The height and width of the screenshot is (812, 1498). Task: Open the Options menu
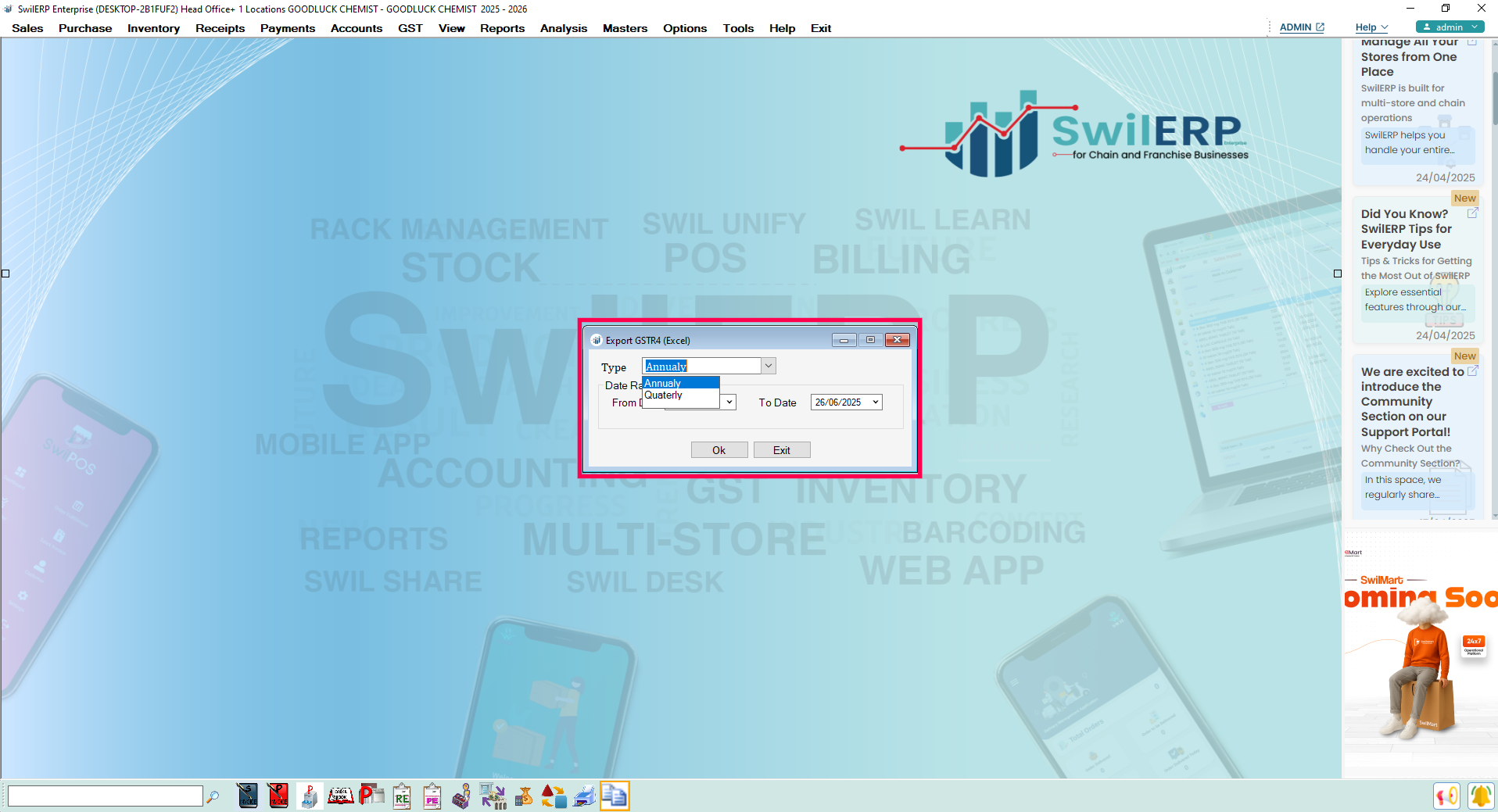click(x=685, y=28)
